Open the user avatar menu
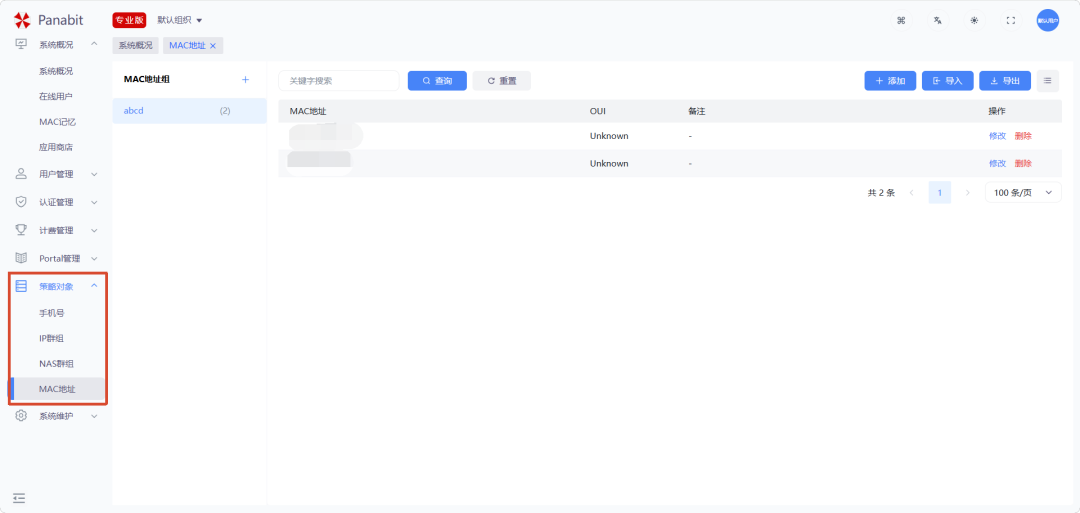Viewport: 1080px width, 513px height. (x=1048, y=21)
